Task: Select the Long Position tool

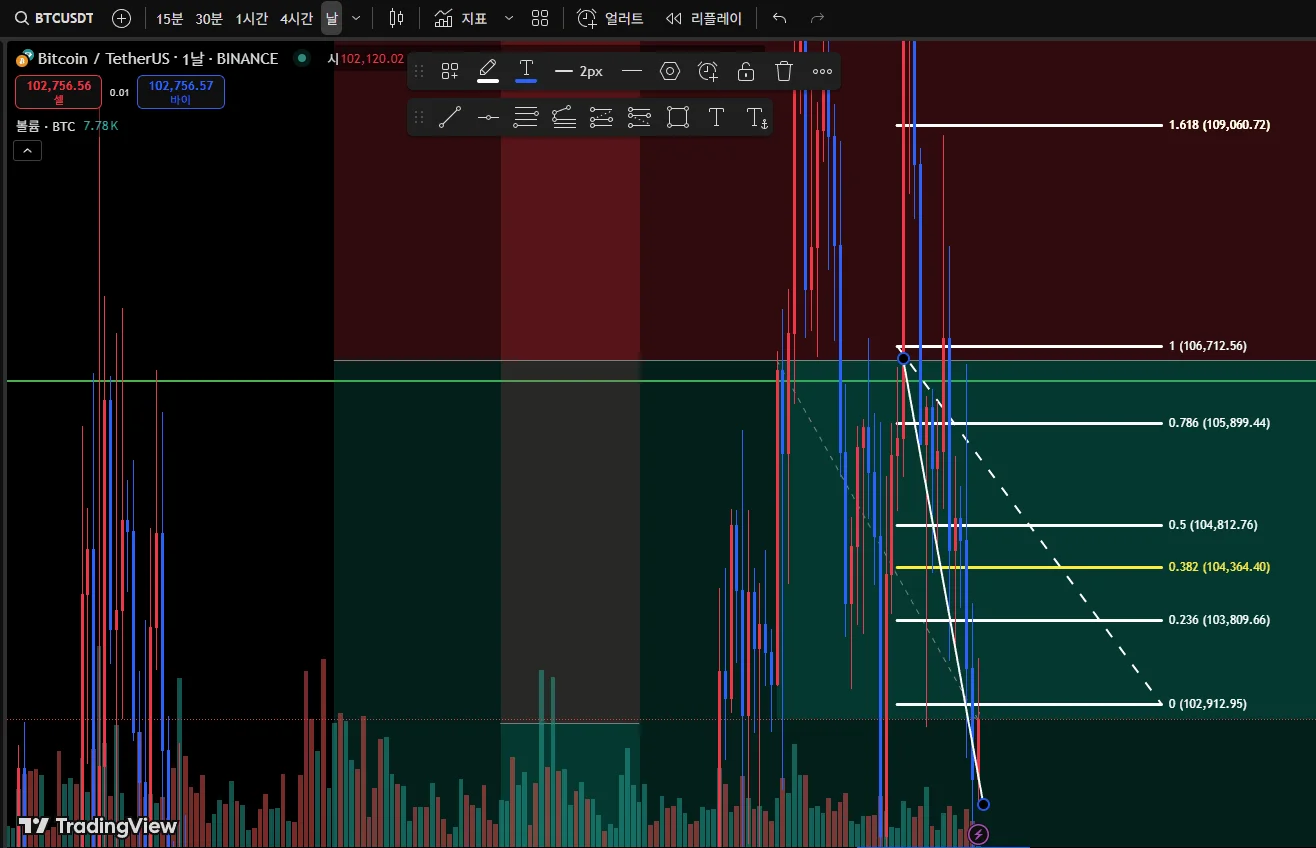Action: pyautogui.click(x=601, y=118)
